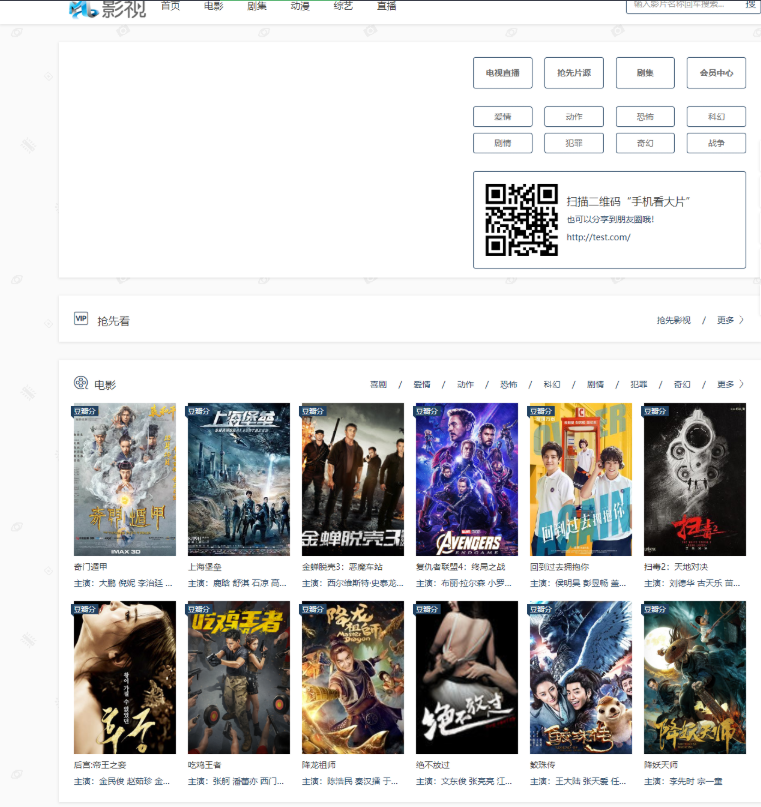The height and width of the screenshot is (807, 761).
Task: Click the 豆瓣分 badge on 奇门遁甲 poster
Action: (x=88, y=410)
